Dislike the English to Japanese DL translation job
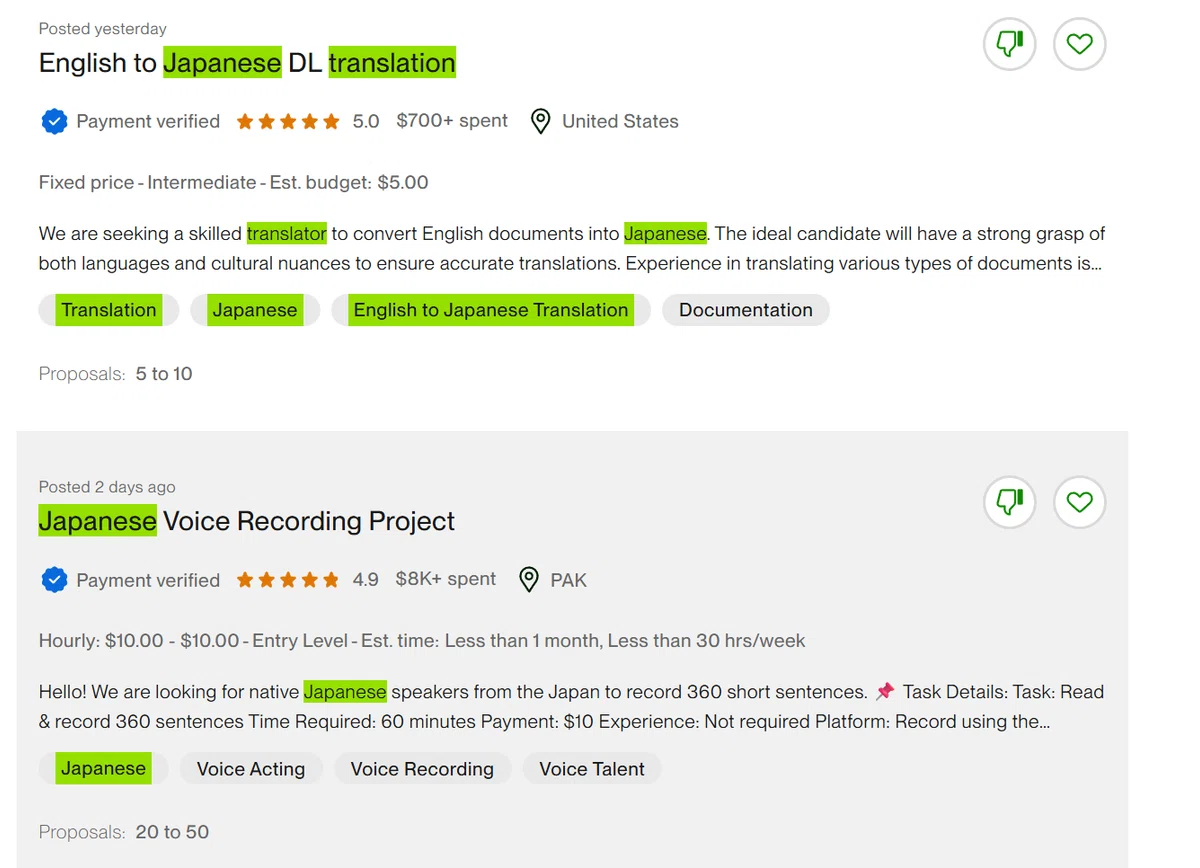Viewport: 1200px width, 868px height. click(1009, 44)
